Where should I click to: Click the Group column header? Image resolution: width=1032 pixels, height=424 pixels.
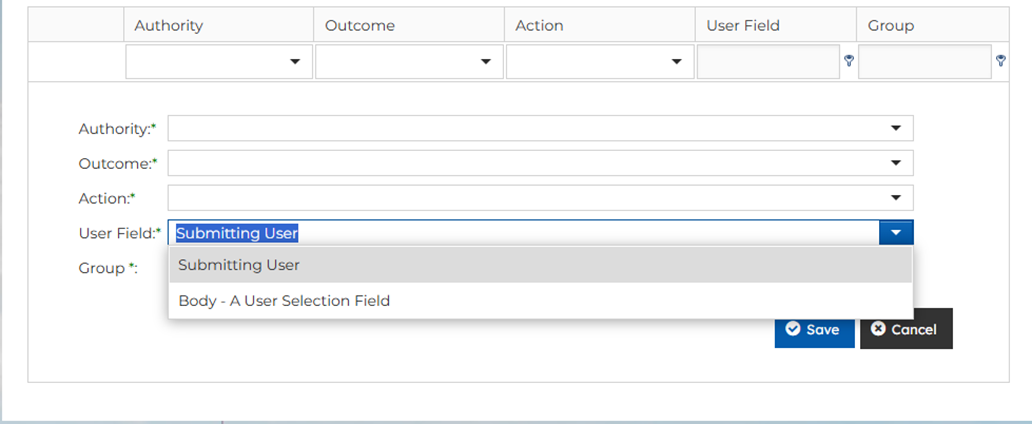tap(891, 25)
